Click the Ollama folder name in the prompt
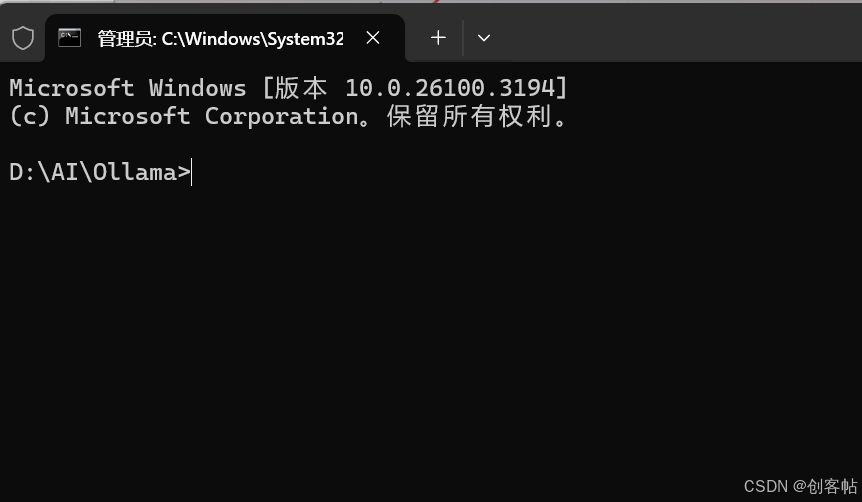The image size is (862, 502). 135,173
